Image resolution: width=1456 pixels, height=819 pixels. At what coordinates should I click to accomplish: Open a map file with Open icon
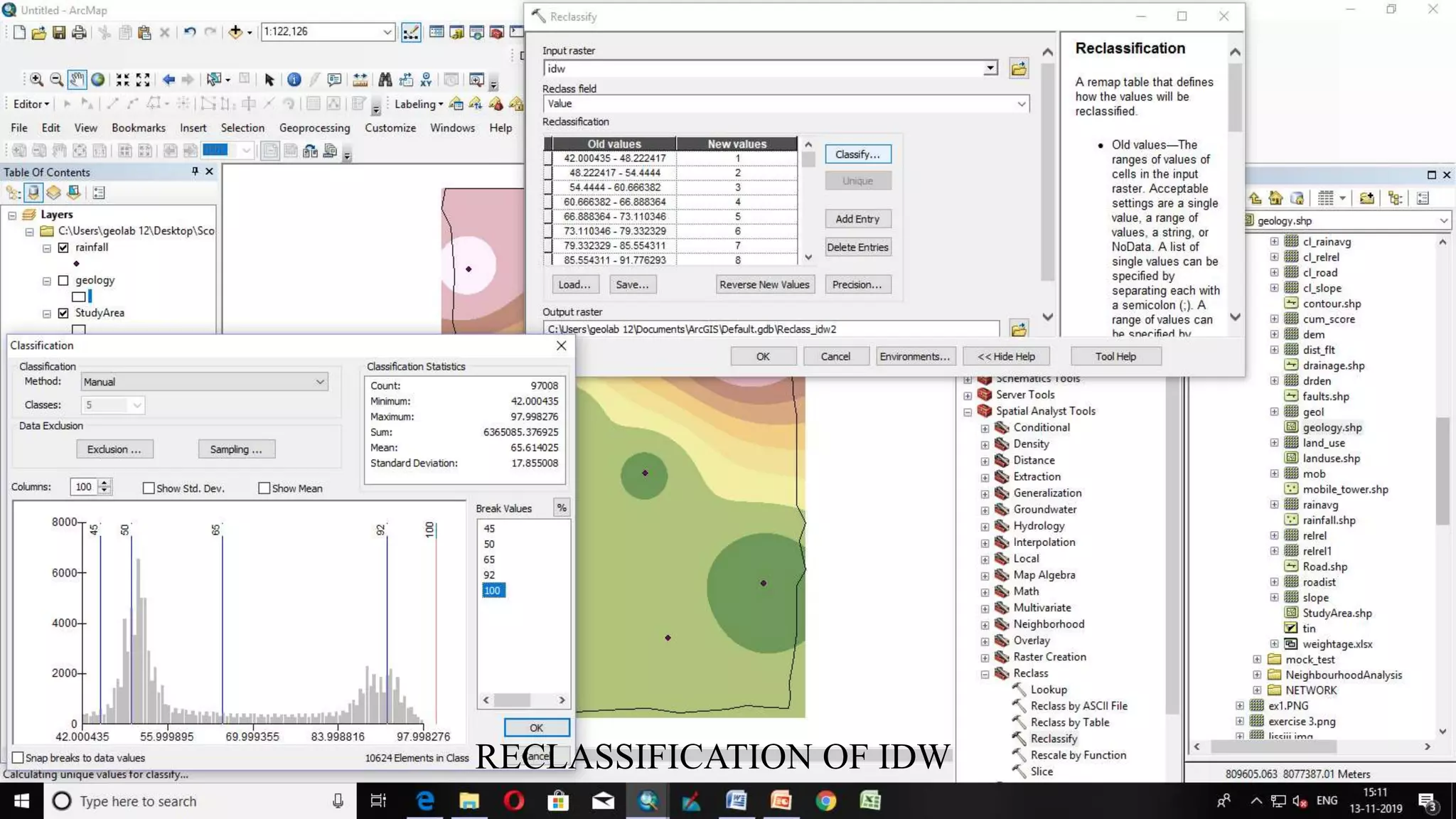pyautogui.click(x=39, y=32)
